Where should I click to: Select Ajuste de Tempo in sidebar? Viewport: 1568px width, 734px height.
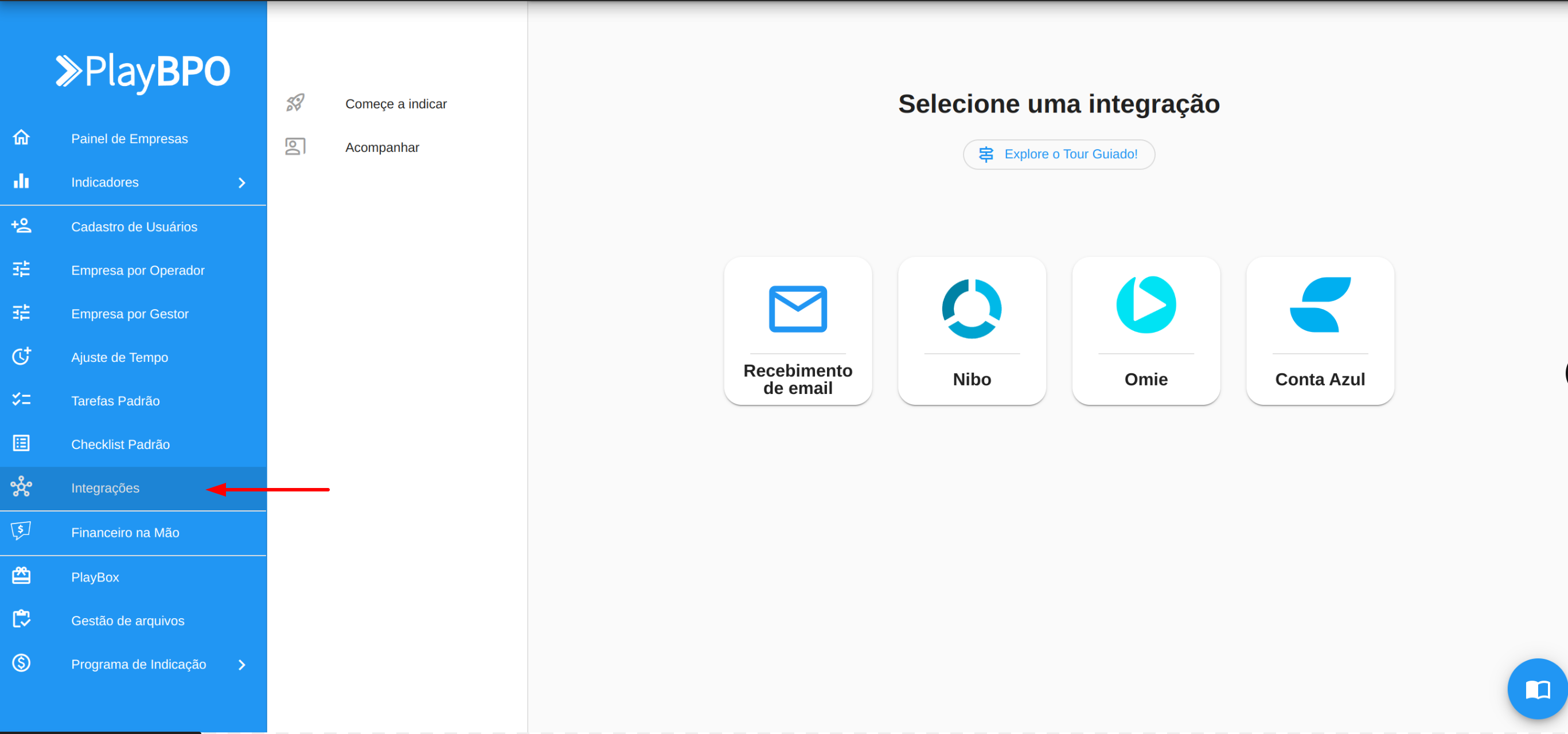(133, 357)
